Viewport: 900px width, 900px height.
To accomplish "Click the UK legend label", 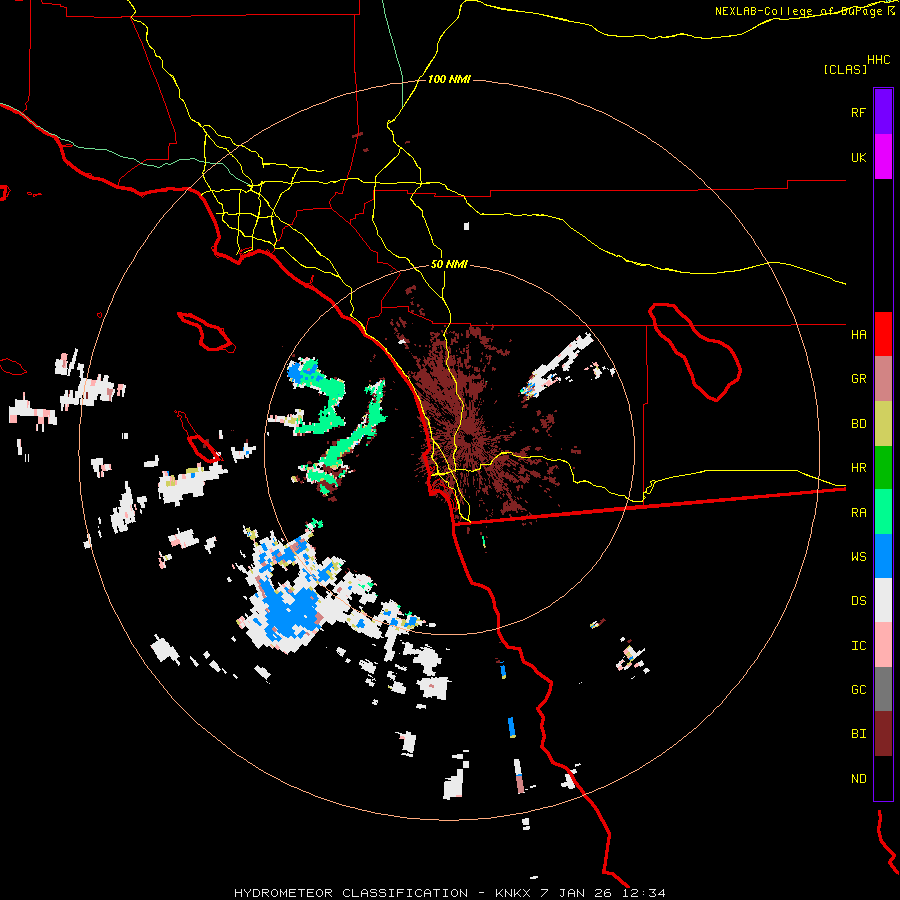I will pyautogui.click(x=858, y=157).
